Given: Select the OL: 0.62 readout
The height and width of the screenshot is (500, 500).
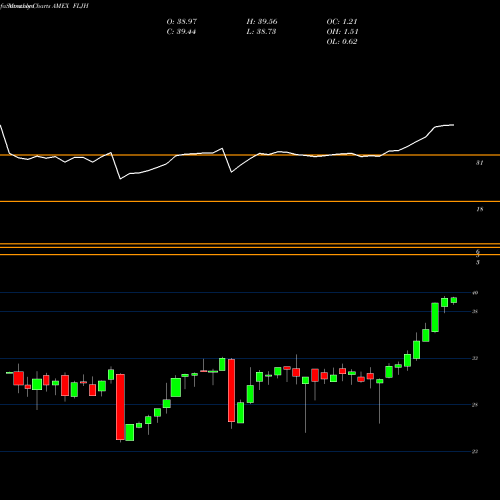Looking at the screenshot, I should (342, 42).
